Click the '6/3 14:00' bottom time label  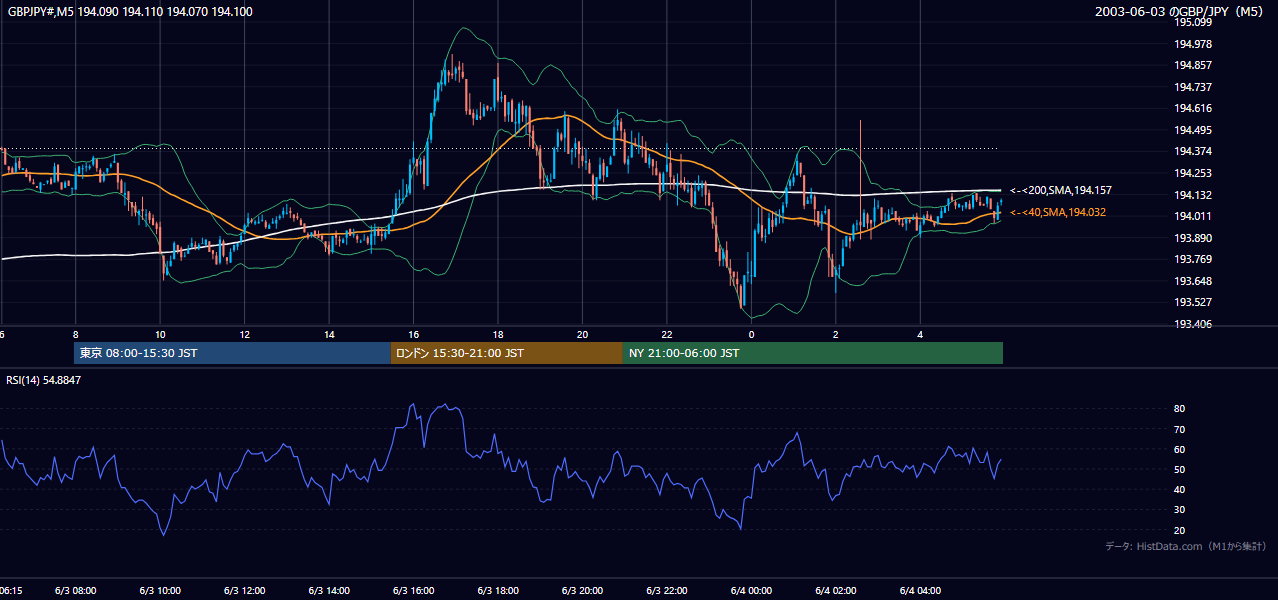329,591
